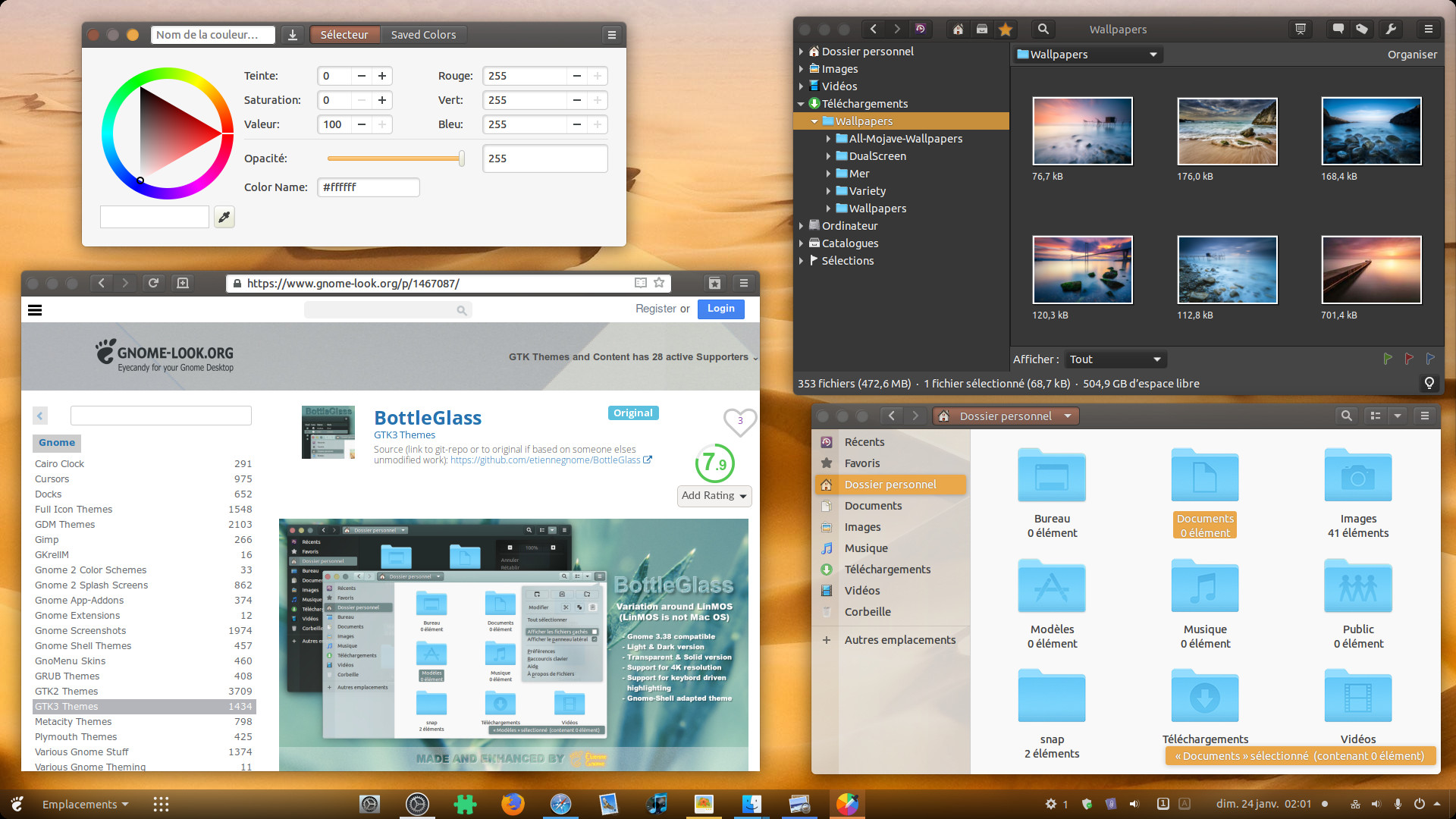Select Récents in file manager sidebar
The image size is (1456, 819).
tap(890, 442)
